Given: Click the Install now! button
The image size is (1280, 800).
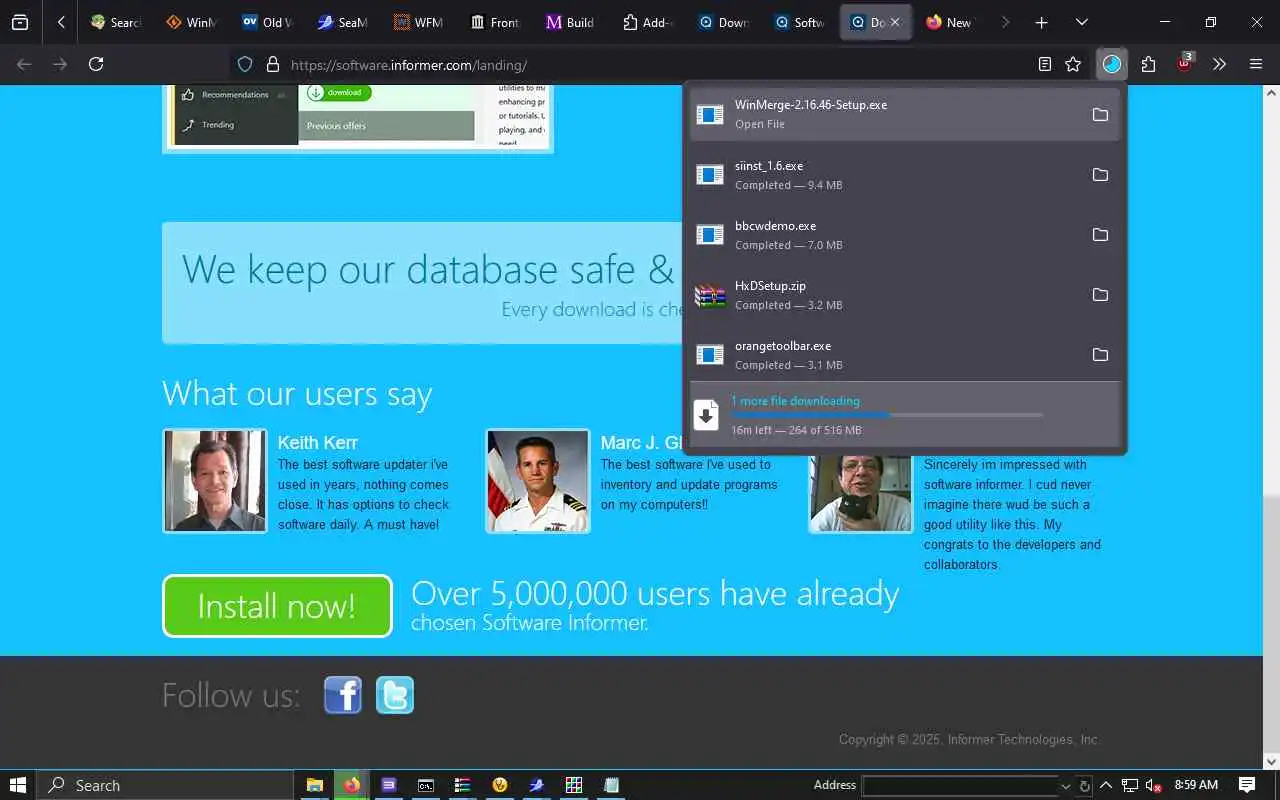Looking at the screenshot, I should (x=277, y=606).
